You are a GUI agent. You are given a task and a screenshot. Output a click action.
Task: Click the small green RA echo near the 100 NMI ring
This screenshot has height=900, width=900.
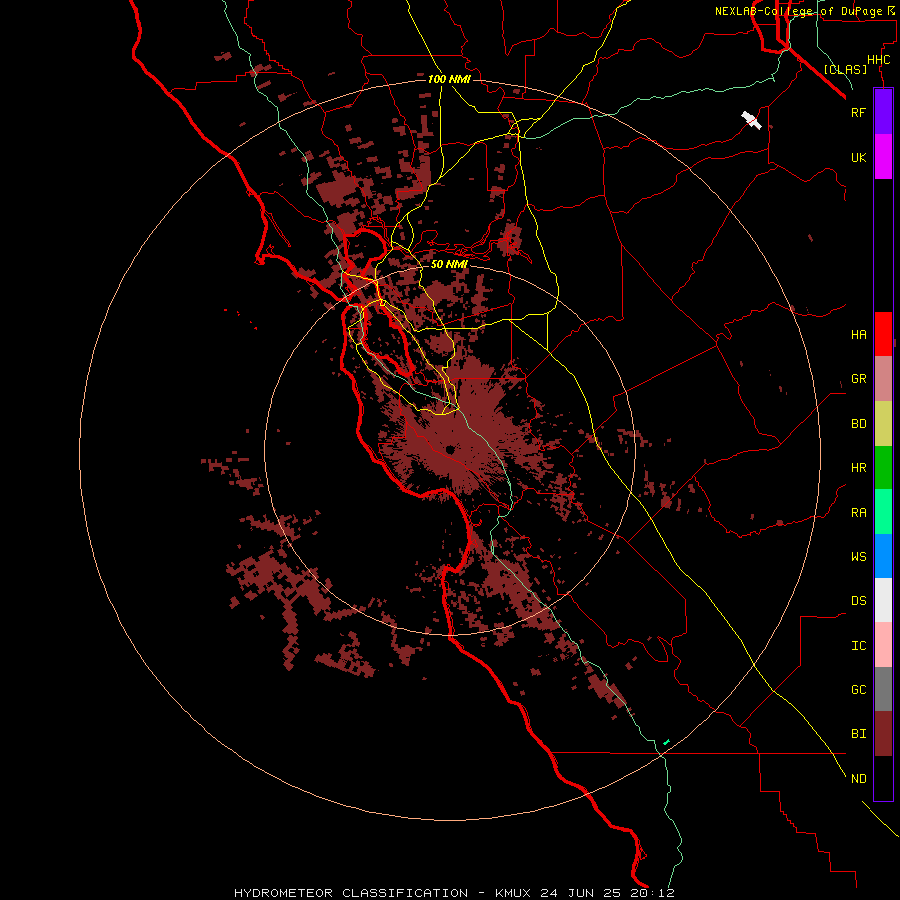tap(666, 742)
